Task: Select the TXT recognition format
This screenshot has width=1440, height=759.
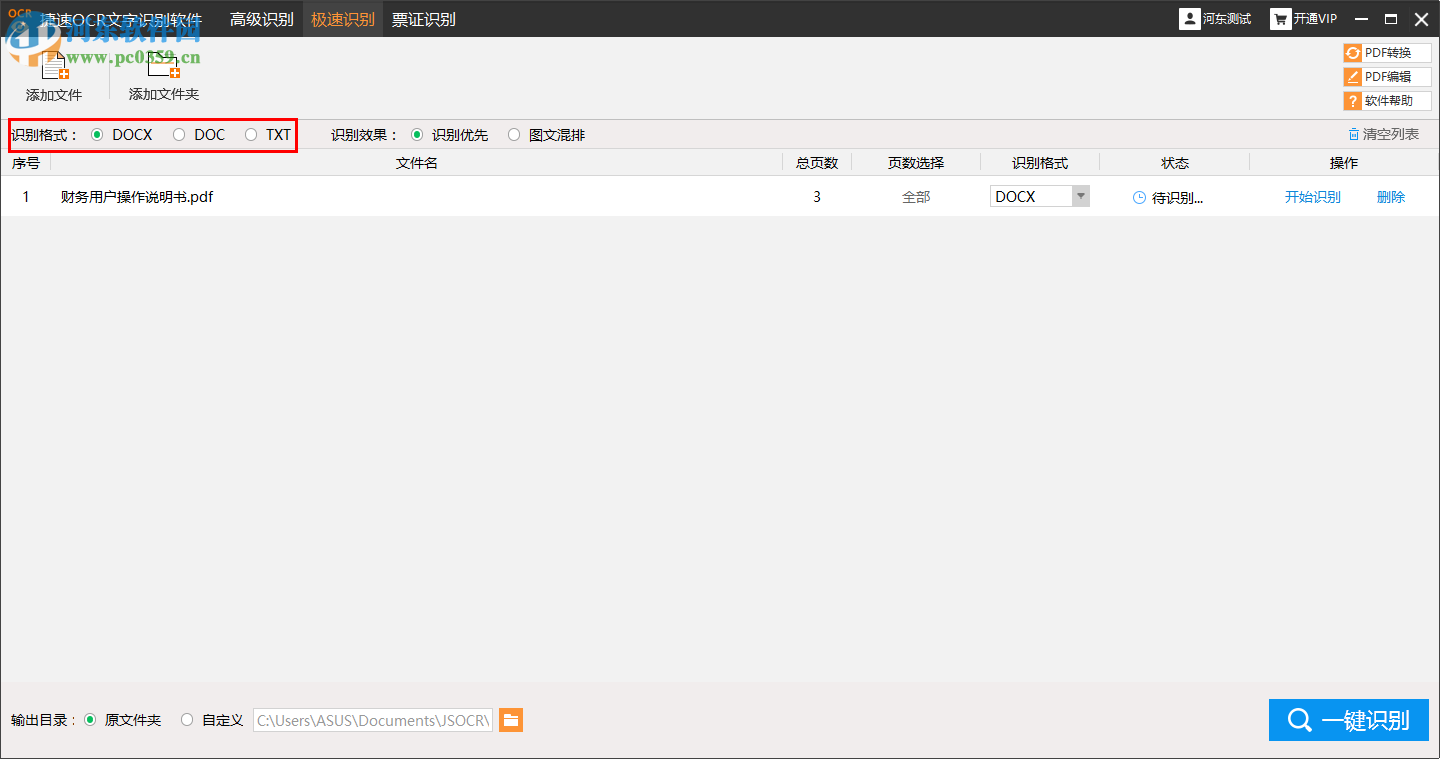Action: click(250, 134)
